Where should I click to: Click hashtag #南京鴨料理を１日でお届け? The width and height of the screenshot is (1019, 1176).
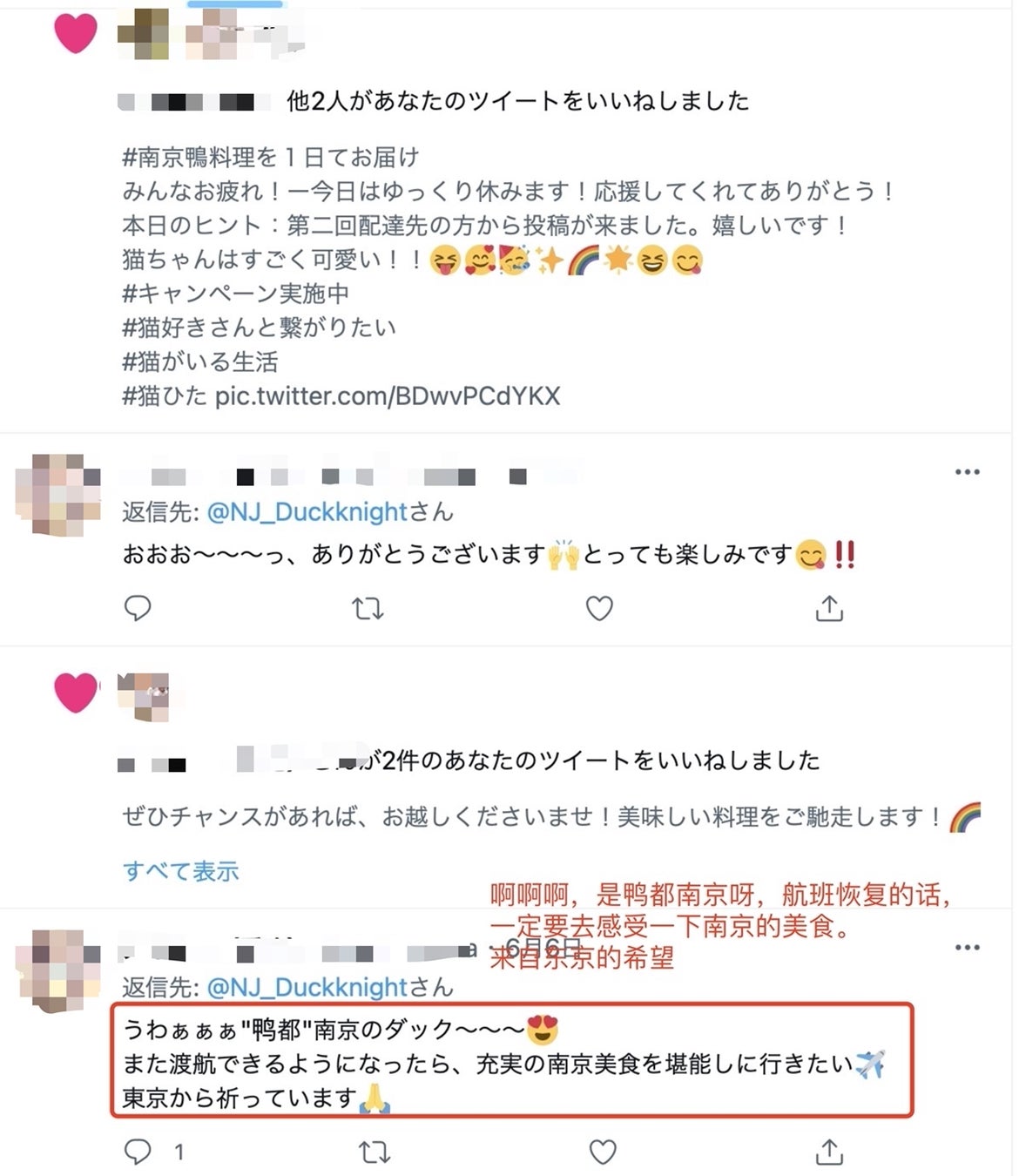click(271, 158)
